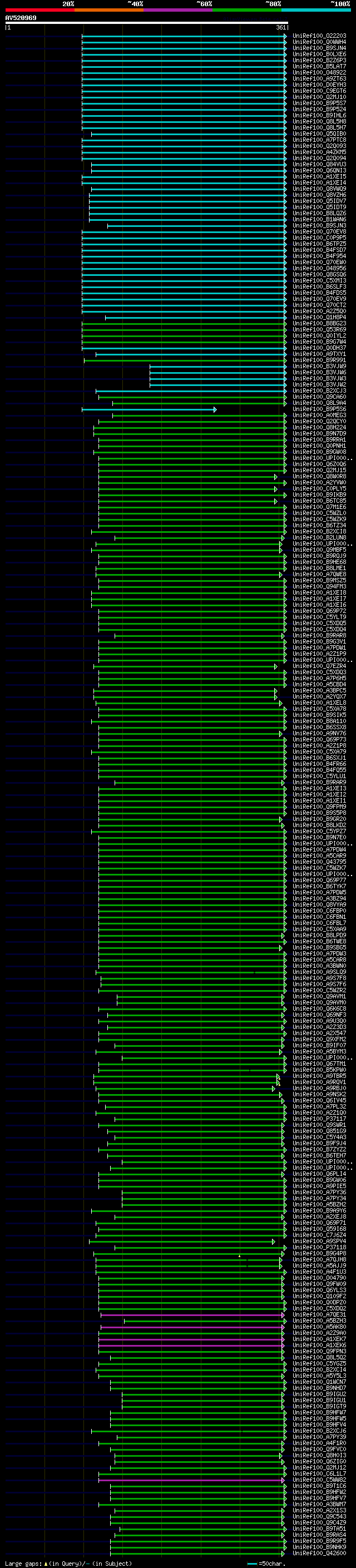Click the green ~80% identity color bar
This screenshot has height=1568, width=356.
pyautogui.click(x=247, y=10)
